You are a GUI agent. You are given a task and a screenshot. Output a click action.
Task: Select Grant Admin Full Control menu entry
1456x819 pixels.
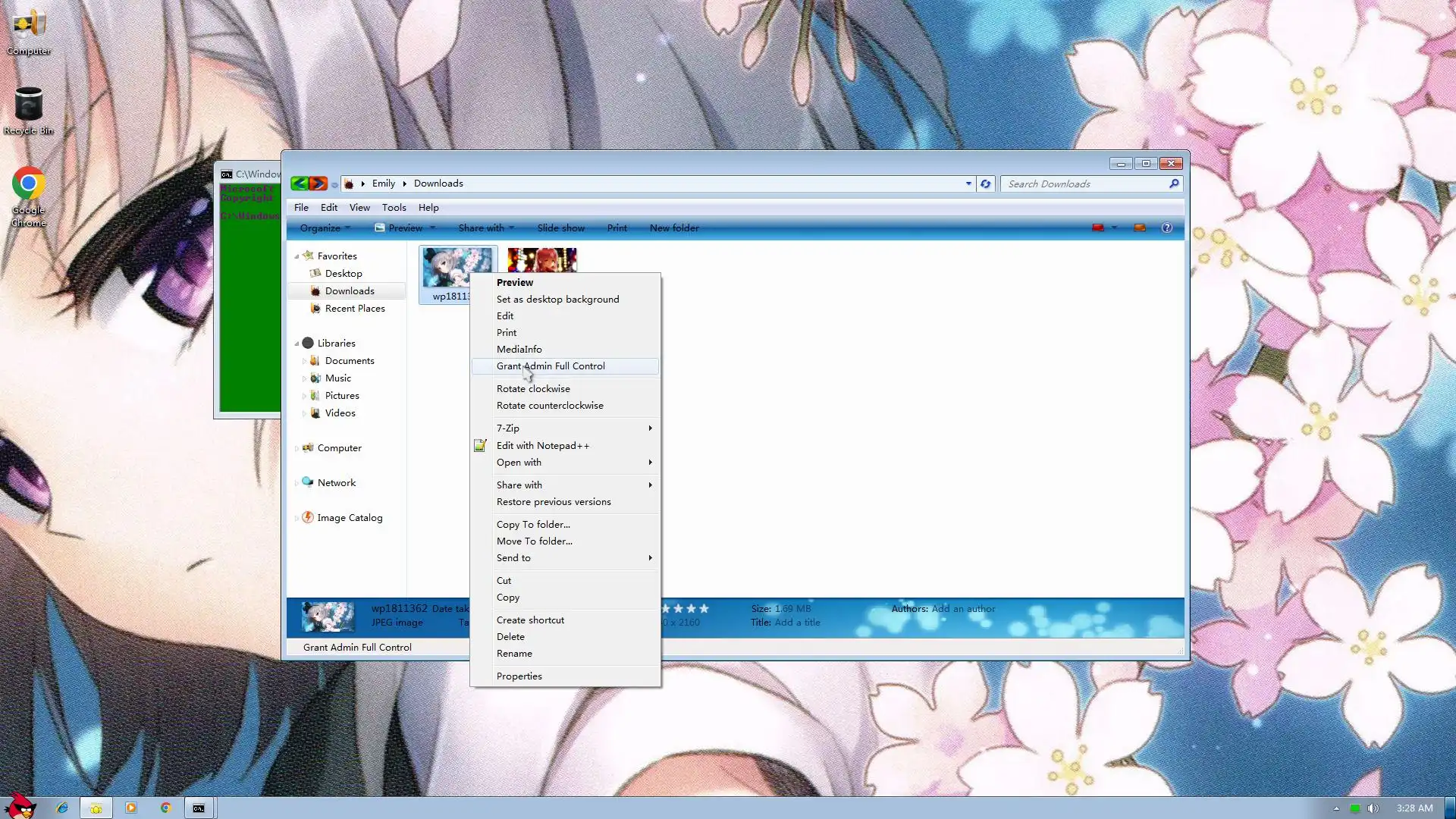[x=551, y=366]
